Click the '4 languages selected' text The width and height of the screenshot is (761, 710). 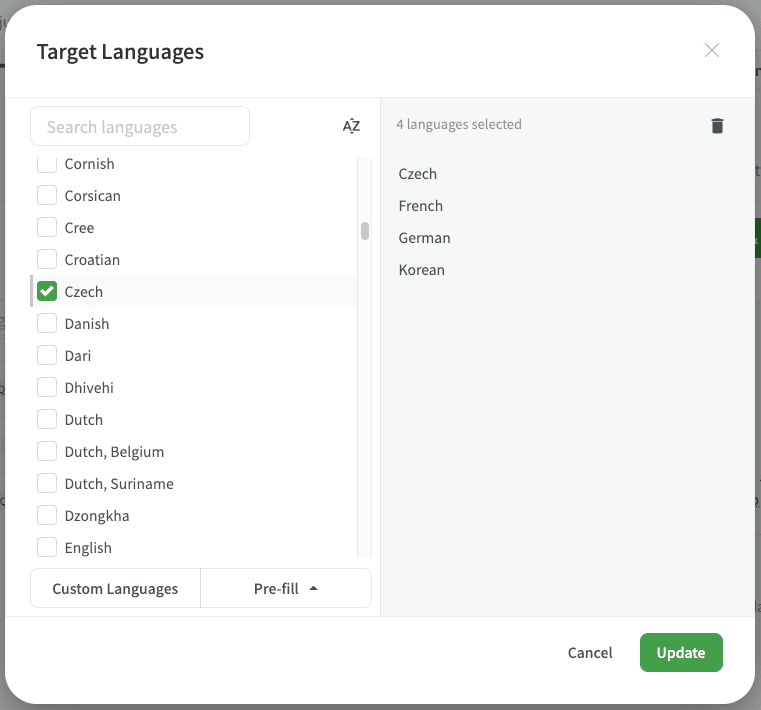(459, 125)
